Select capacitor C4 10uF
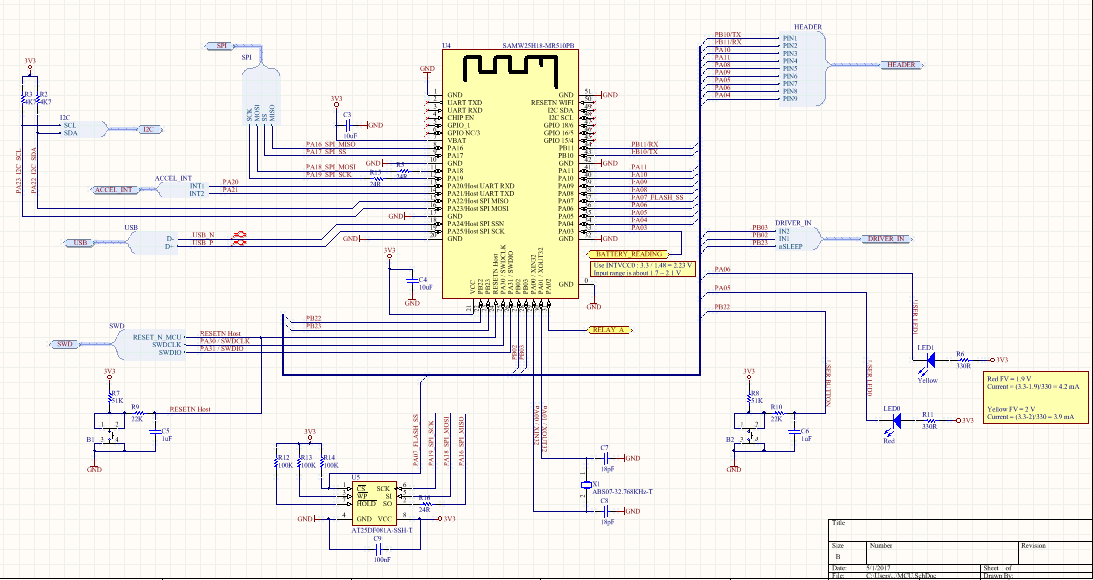The image size is (1093, 580). coord(413,283)
